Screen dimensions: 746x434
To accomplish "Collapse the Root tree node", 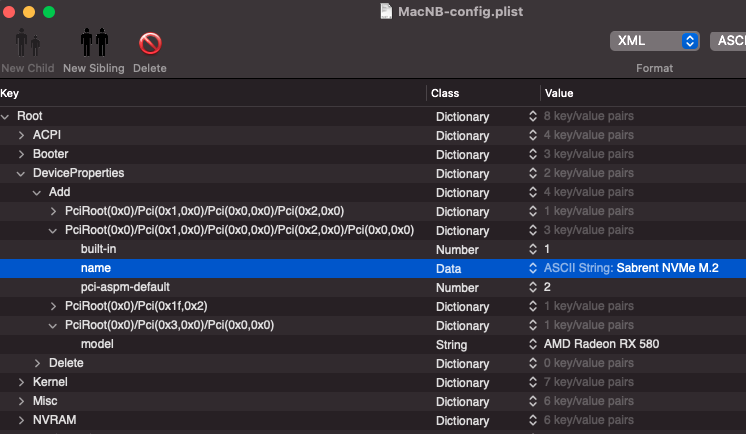I will pos(6,116).
